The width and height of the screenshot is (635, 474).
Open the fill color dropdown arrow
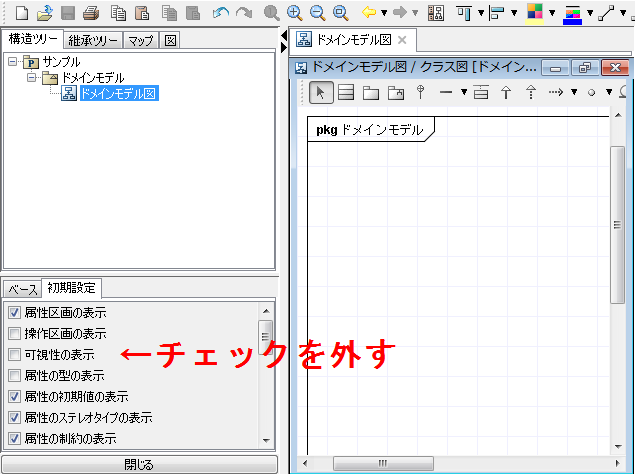(551, 13)
